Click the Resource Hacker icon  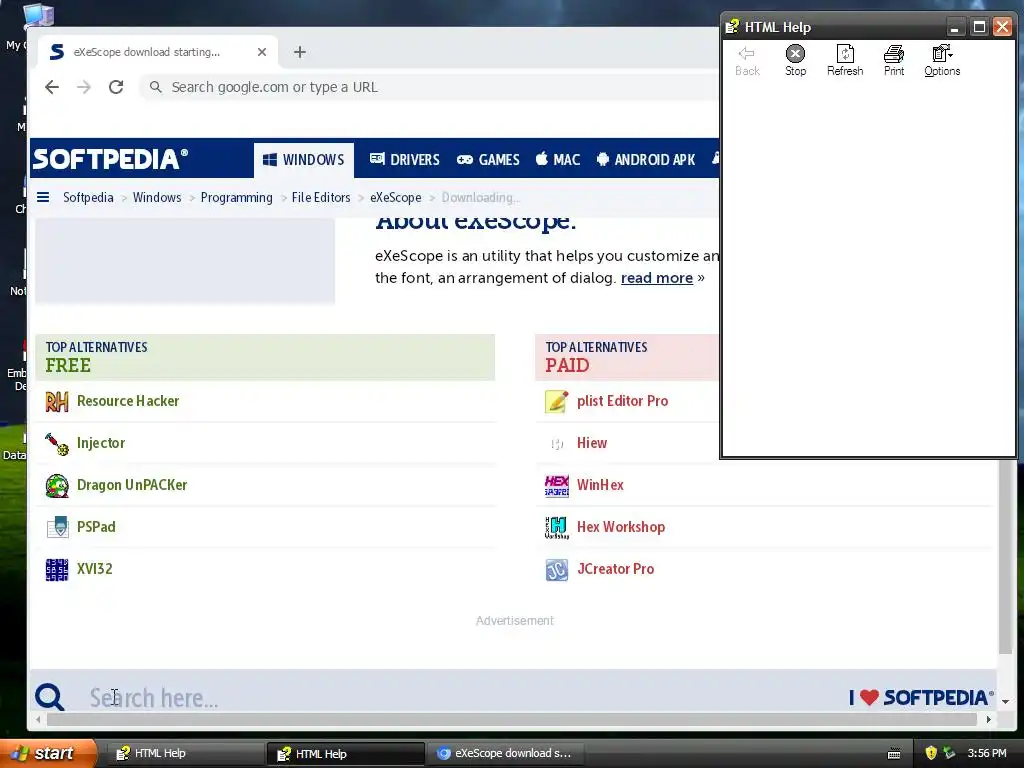pos(57,401)
